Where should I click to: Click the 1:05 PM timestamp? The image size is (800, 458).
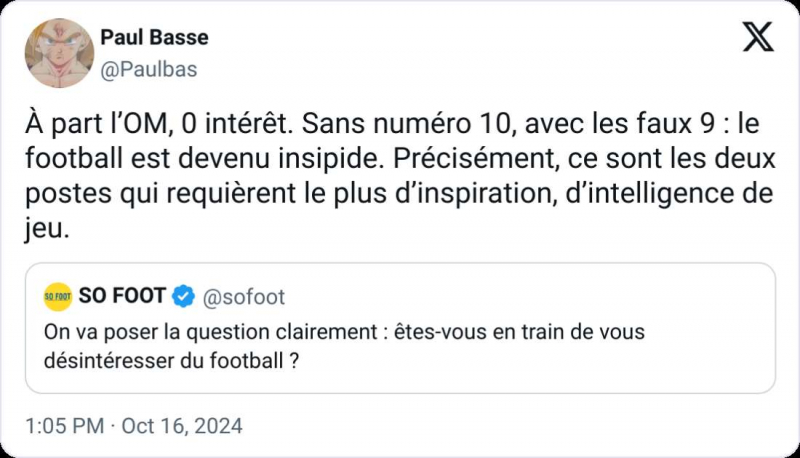tap(62, 426)
